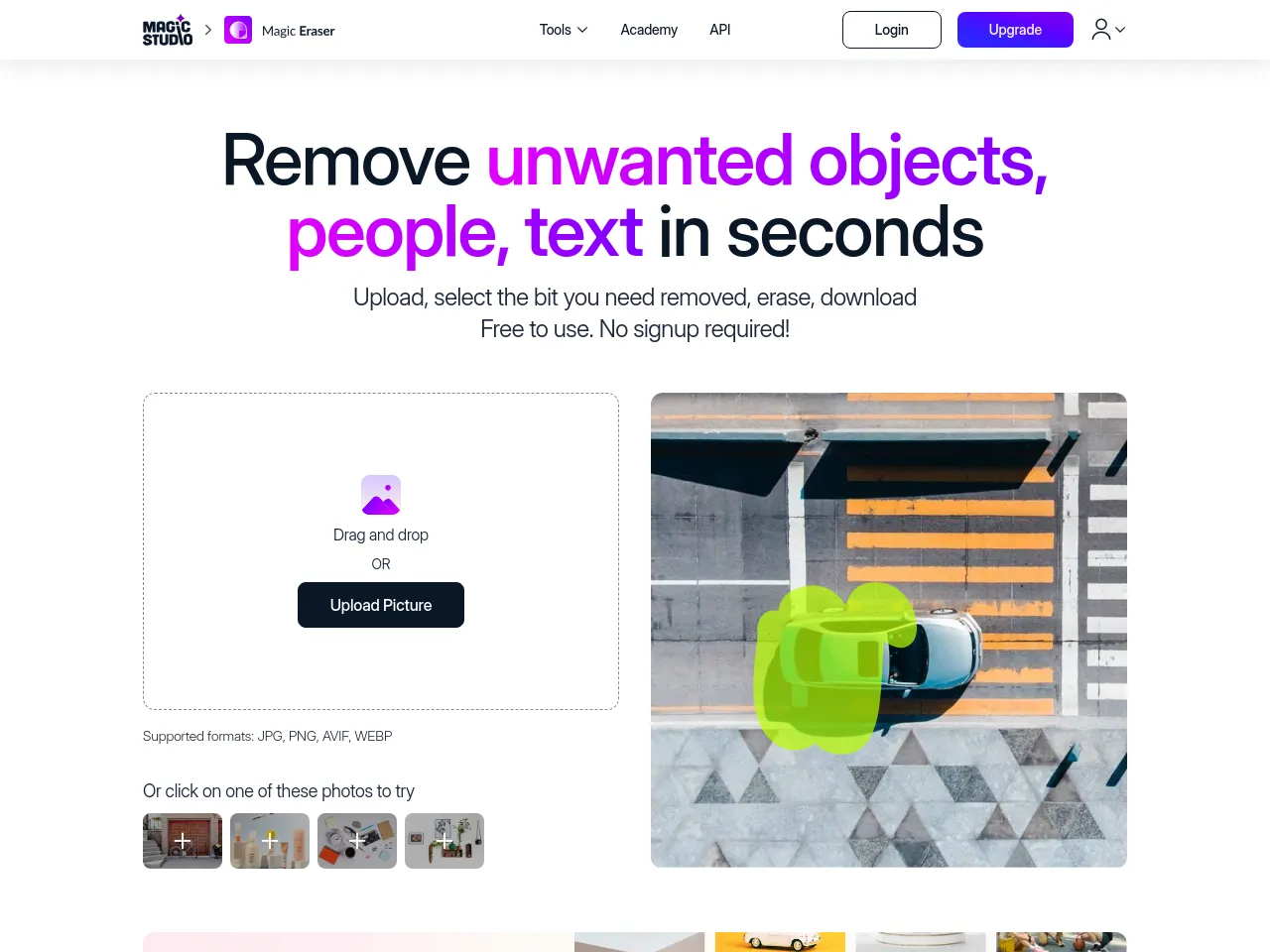Expand the Tools dropdown menu

564,30
